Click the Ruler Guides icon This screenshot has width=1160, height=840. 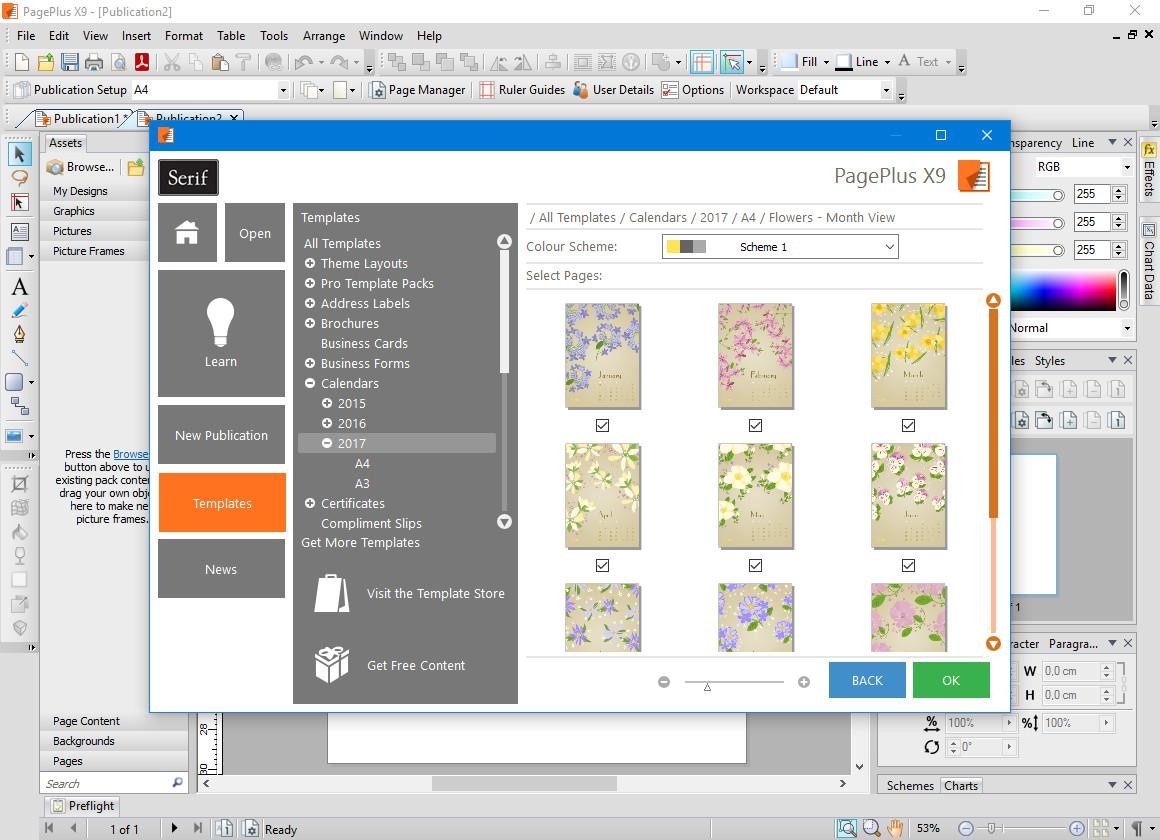[x=487, y=90]
